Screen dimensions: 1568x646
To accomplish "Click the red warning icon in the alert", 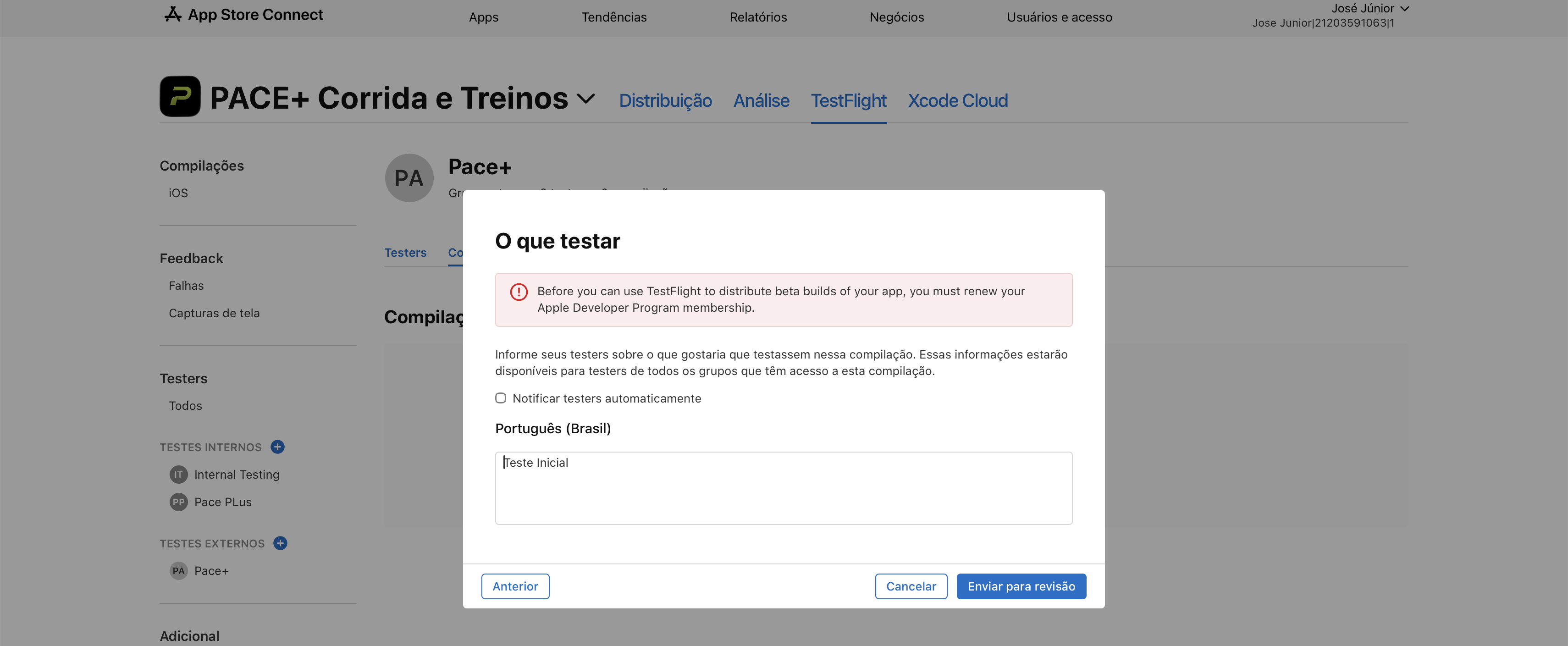I will (519, 292).
